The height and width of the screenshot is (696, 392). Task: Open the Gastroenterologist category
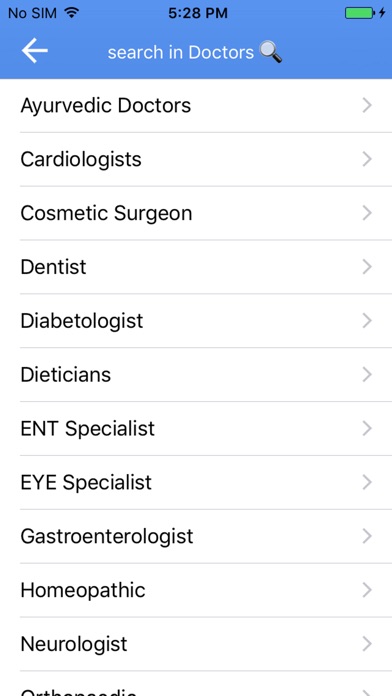click(x=196, y=536)
